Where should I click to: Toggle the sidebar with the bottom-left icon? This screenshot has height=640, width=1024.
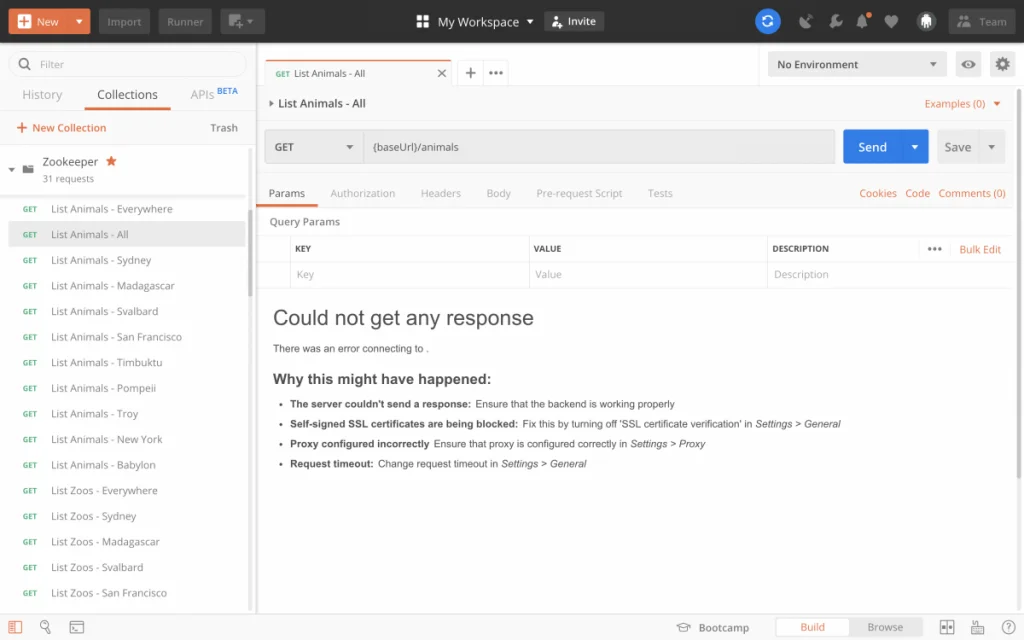pyautogui.click(x=15, y=627)
